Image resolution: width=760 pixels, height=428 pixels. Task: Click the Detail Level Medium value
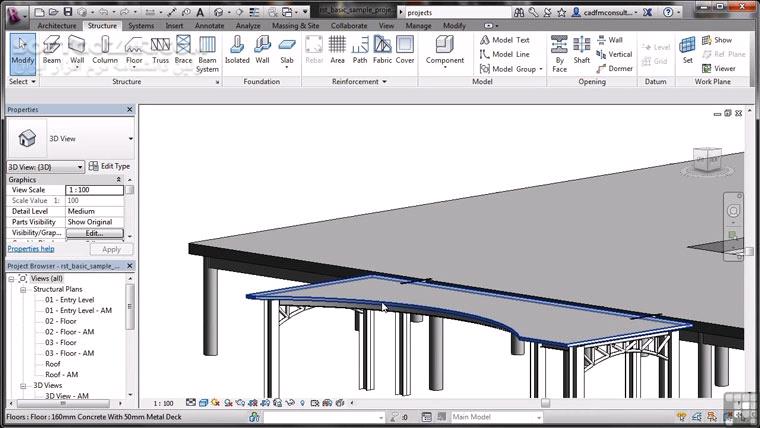pos(95,211)
